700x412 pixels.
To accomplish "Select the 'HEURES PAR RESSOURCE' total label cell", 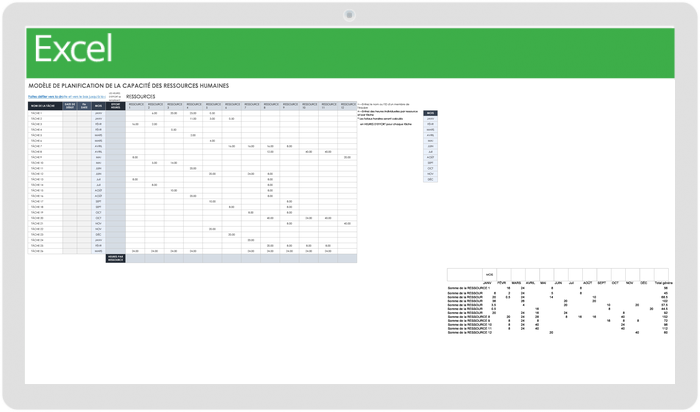I will [115, 258].
